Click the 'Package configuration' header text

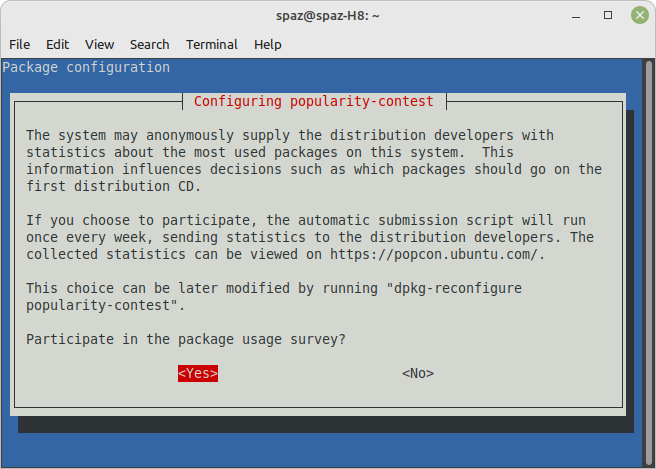pos(86,67)
